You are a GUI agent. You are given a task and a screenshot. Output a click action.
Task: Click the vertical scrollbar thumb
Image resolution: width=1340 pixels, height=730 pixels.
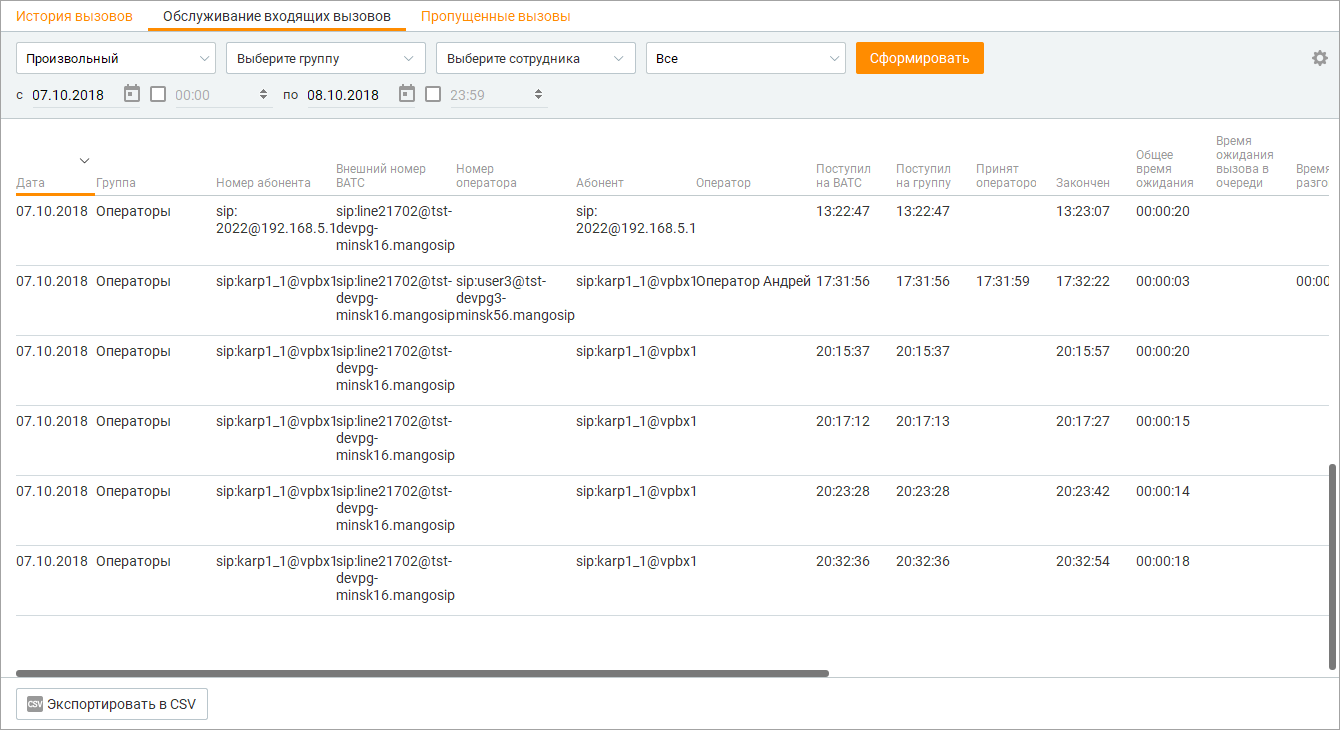point(1332,566)
